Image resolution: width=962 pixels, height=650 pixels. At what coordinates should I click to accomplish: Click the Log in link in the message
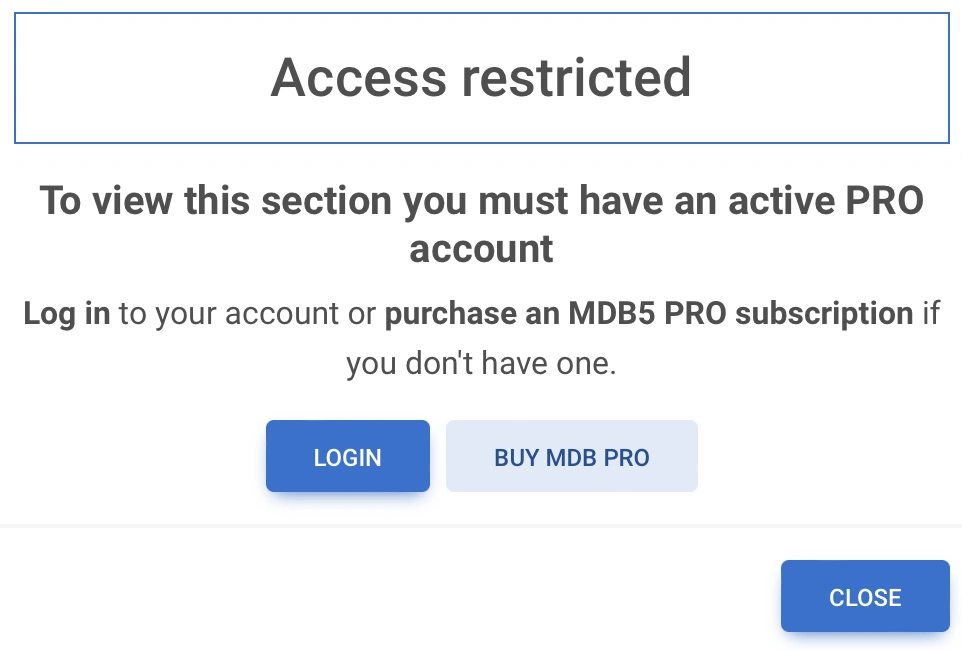tap(66, 313)
